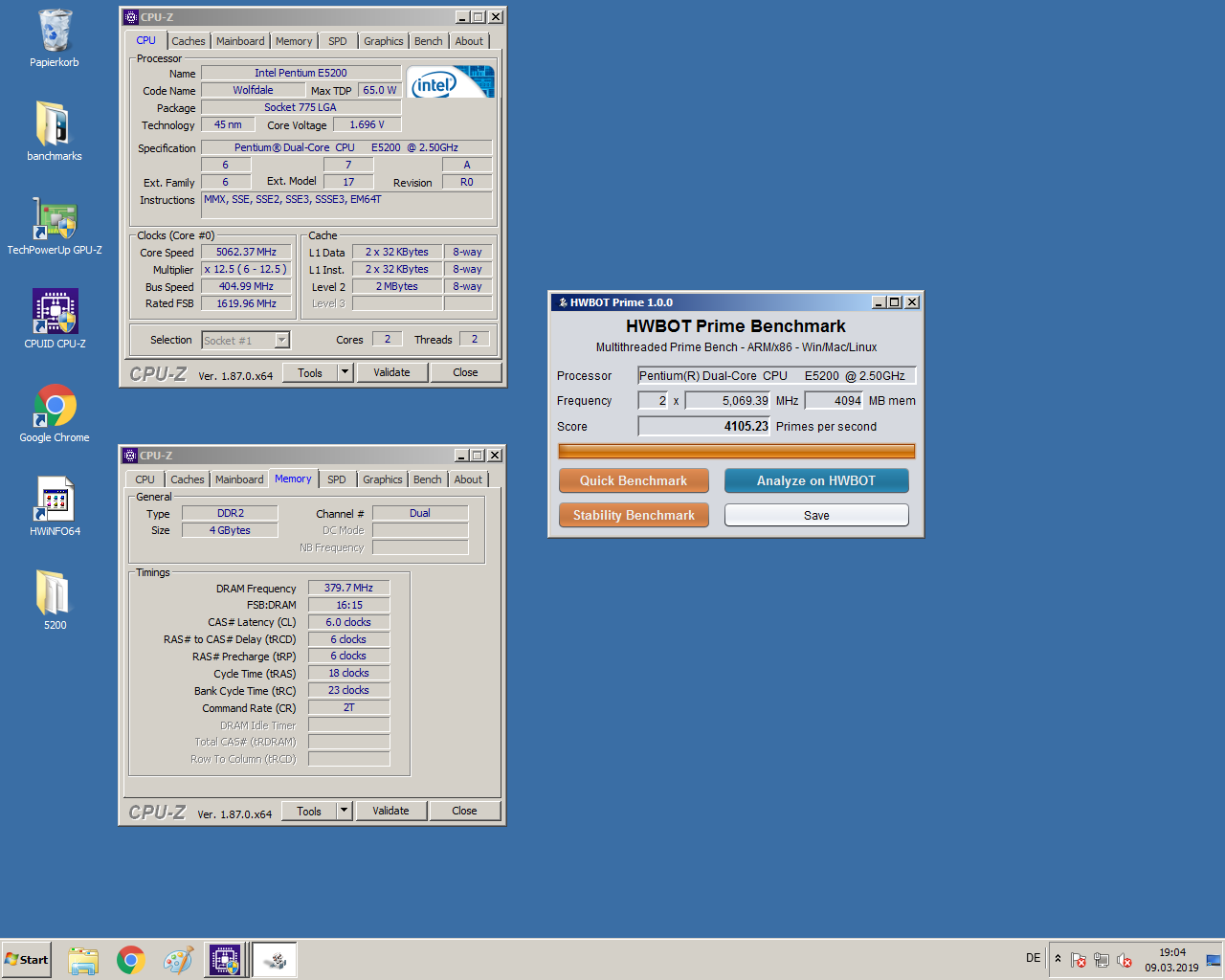Open Graphics tab in top CPU-Z window
Viewport: 1225px width, 980px height.
pos(384,41)
